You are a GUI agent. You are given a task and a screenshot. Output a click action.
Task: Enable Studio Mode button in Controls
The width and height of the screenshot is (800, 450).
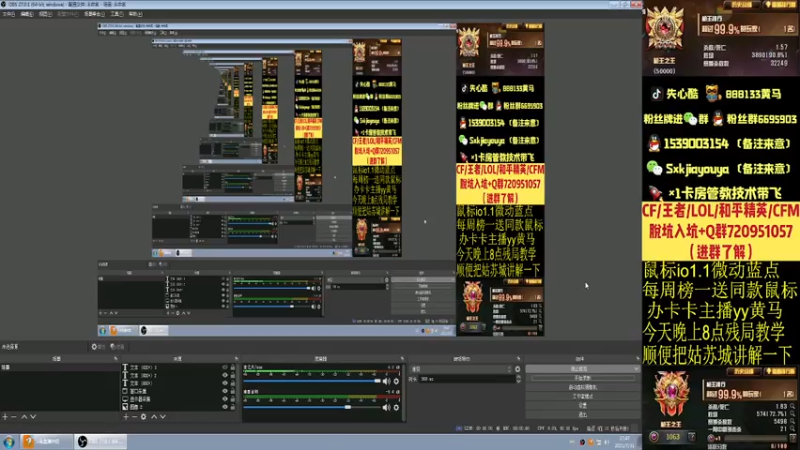(583, 396)
